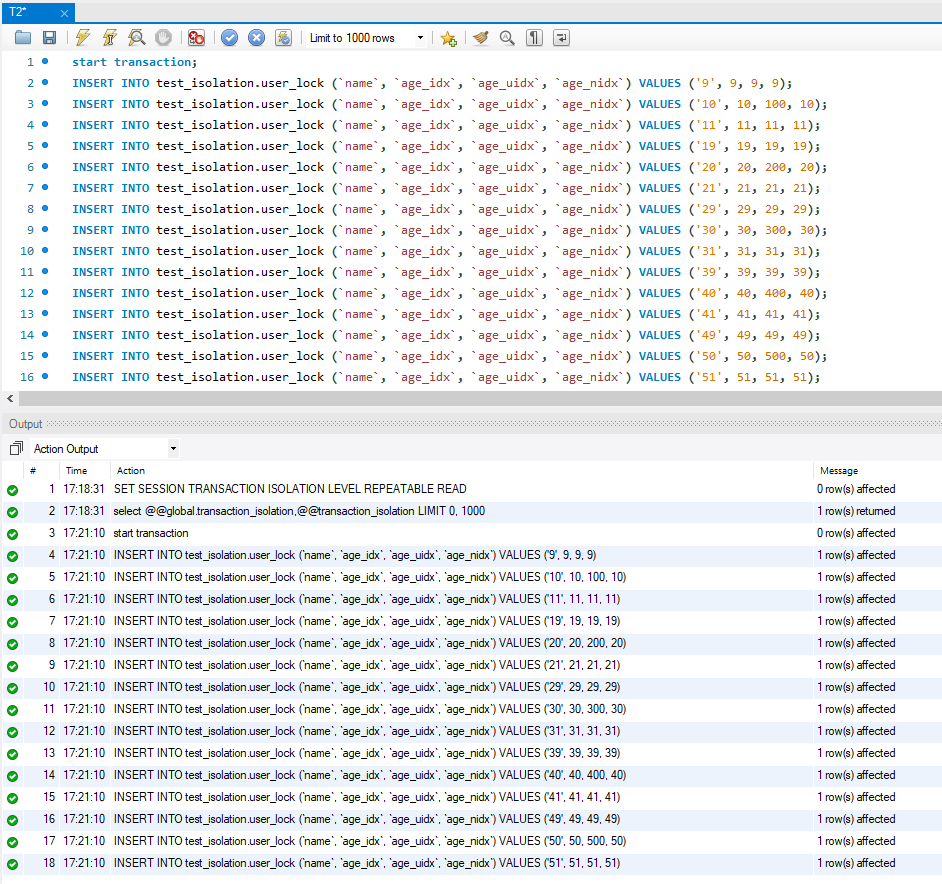
Task: Select output row inserting VALUES ('51', 51, 51, 51)
Action: 472,863
